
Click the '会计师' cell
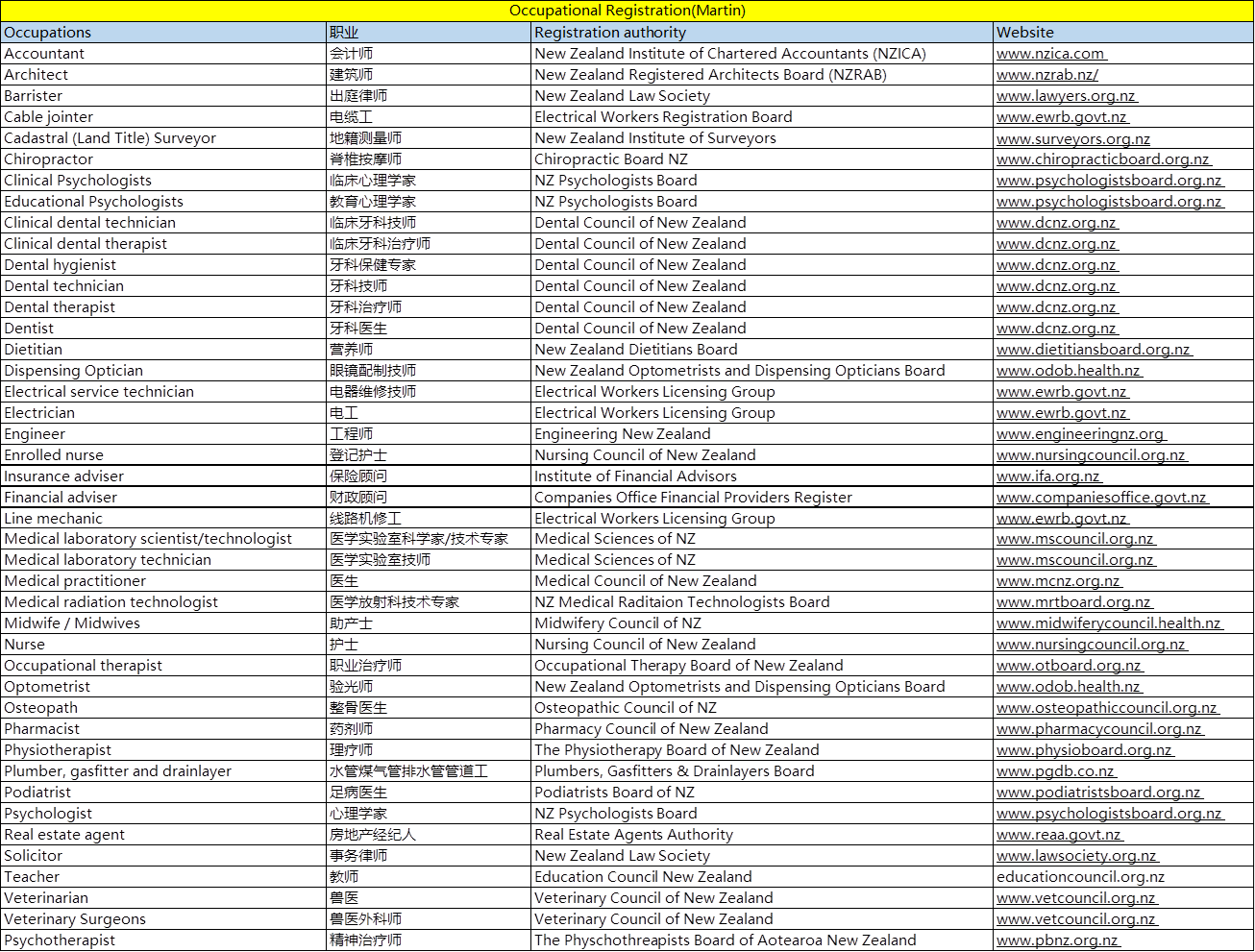pos(430,54)
